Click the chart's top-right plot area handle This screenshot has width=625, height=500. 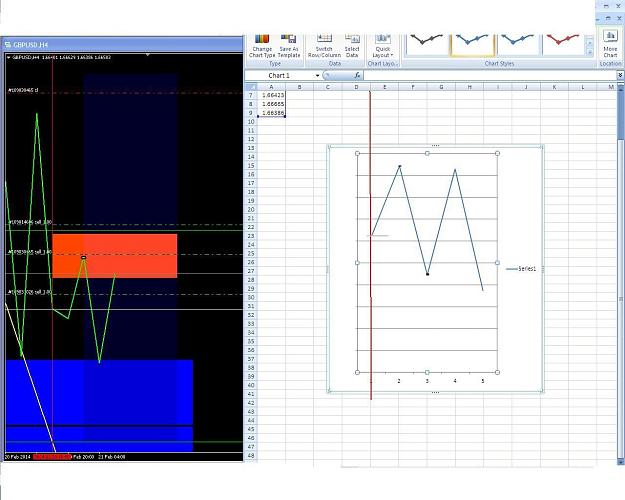coord(497,153)
